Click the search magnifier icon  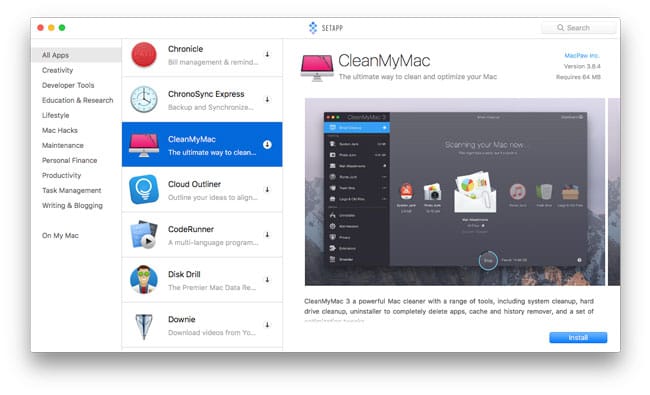tap(560, 27)
